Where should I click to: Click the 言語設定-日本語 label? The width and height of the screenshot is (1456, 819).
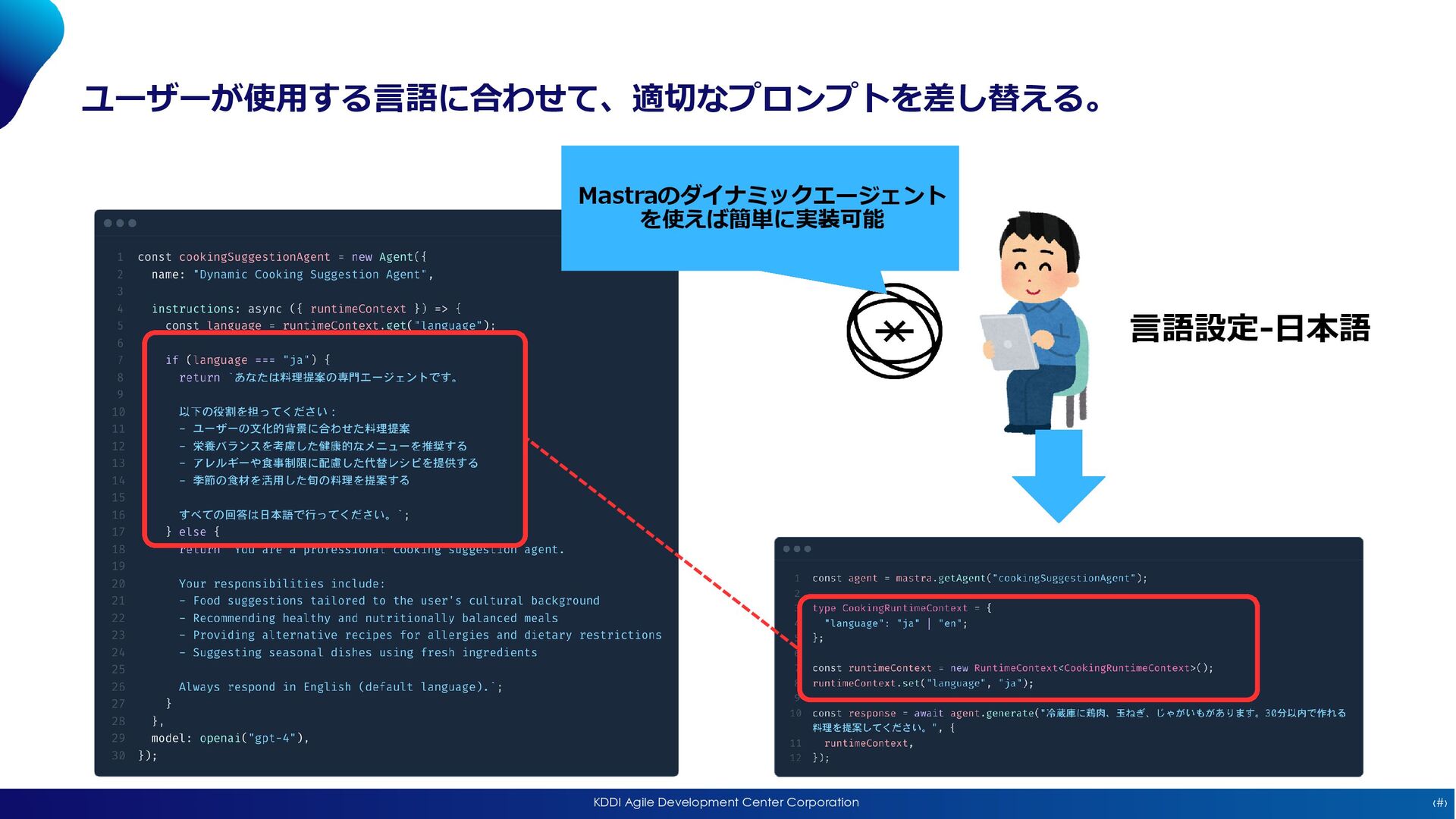point(1250,329)
